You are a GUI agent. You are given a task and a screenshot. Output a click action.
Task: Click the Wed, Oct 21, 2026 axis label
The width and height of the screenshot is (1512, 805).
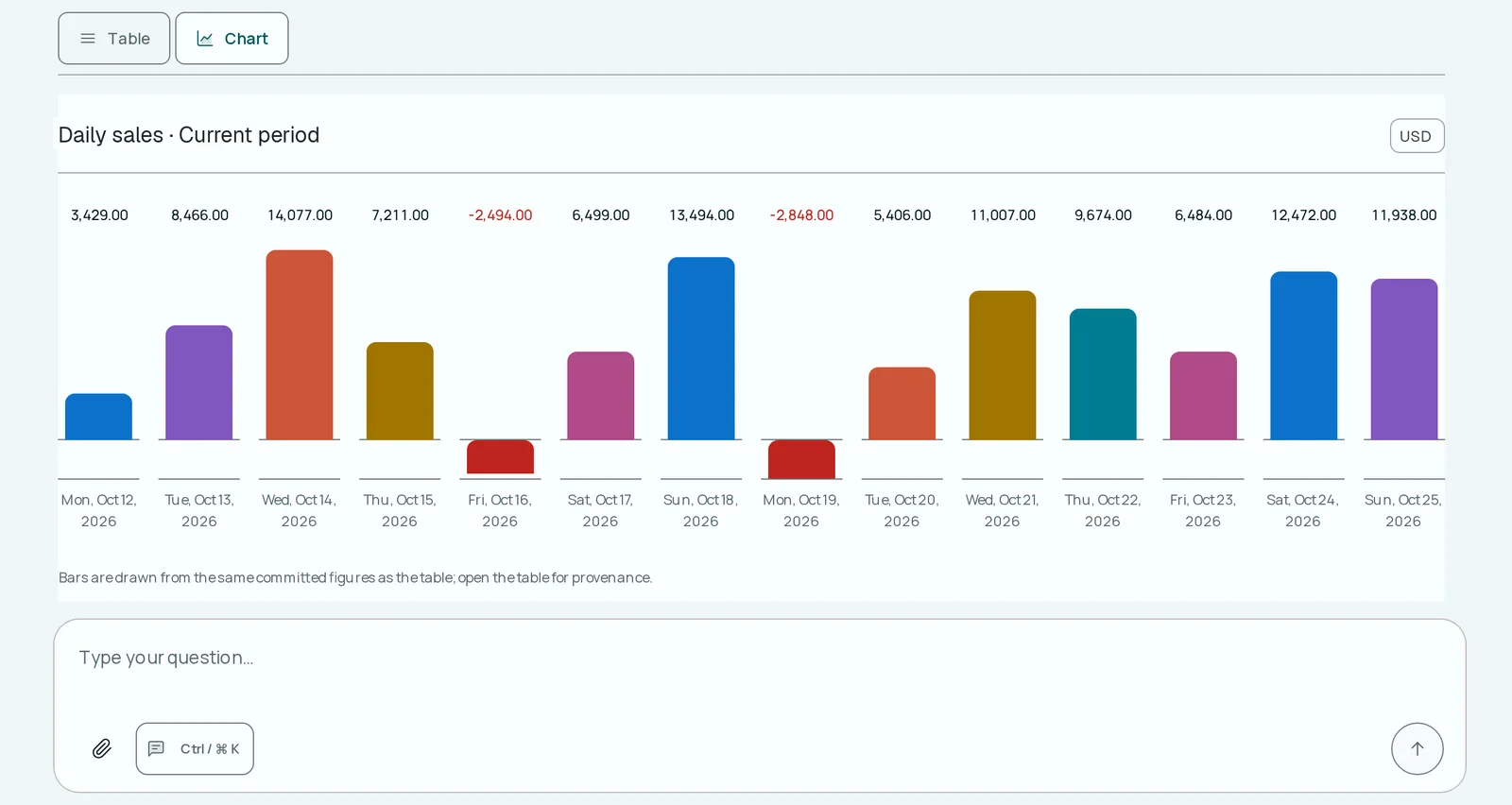coord(1002,510)
